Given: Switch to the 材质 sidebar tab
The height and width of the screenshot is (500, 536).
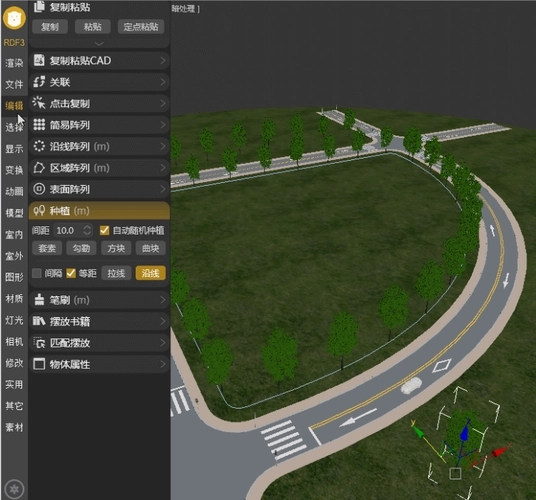Looking at the screenshot, I should coord(14,299).
